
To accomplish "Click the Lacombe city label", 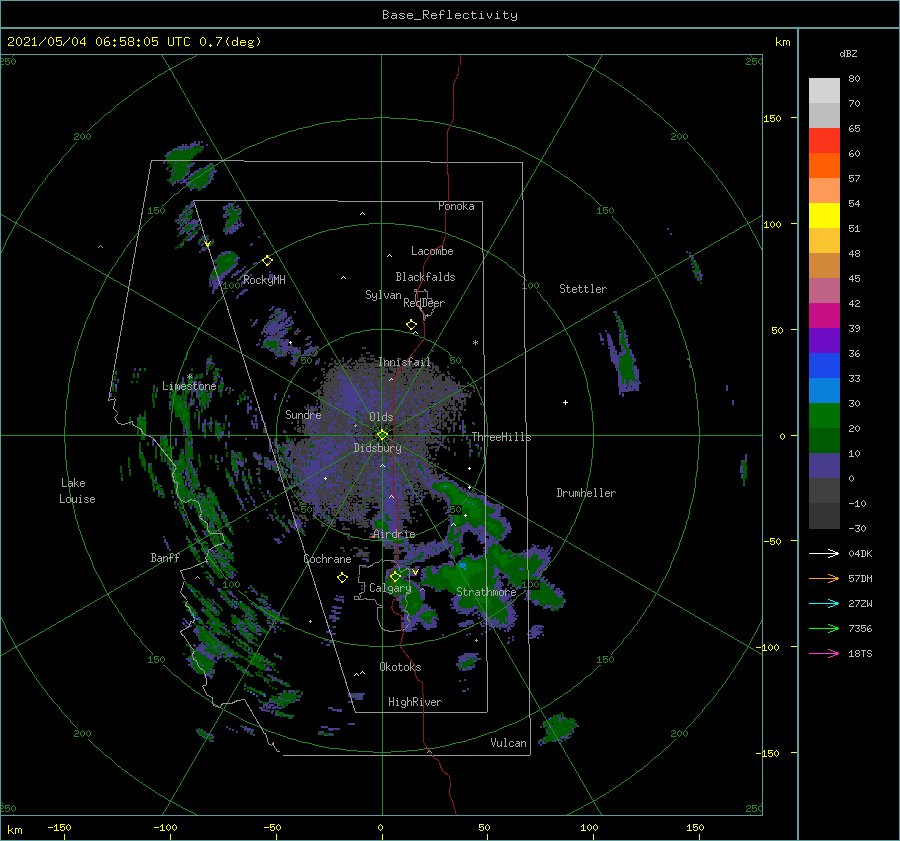I will (x=432, y=251).
